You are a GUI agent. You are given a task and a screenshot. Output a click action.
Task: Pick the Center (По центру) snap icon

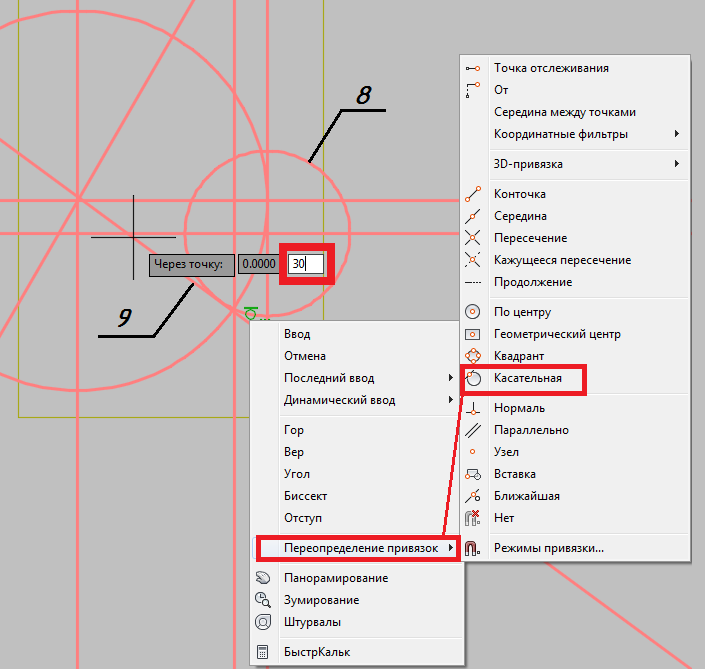474,312
